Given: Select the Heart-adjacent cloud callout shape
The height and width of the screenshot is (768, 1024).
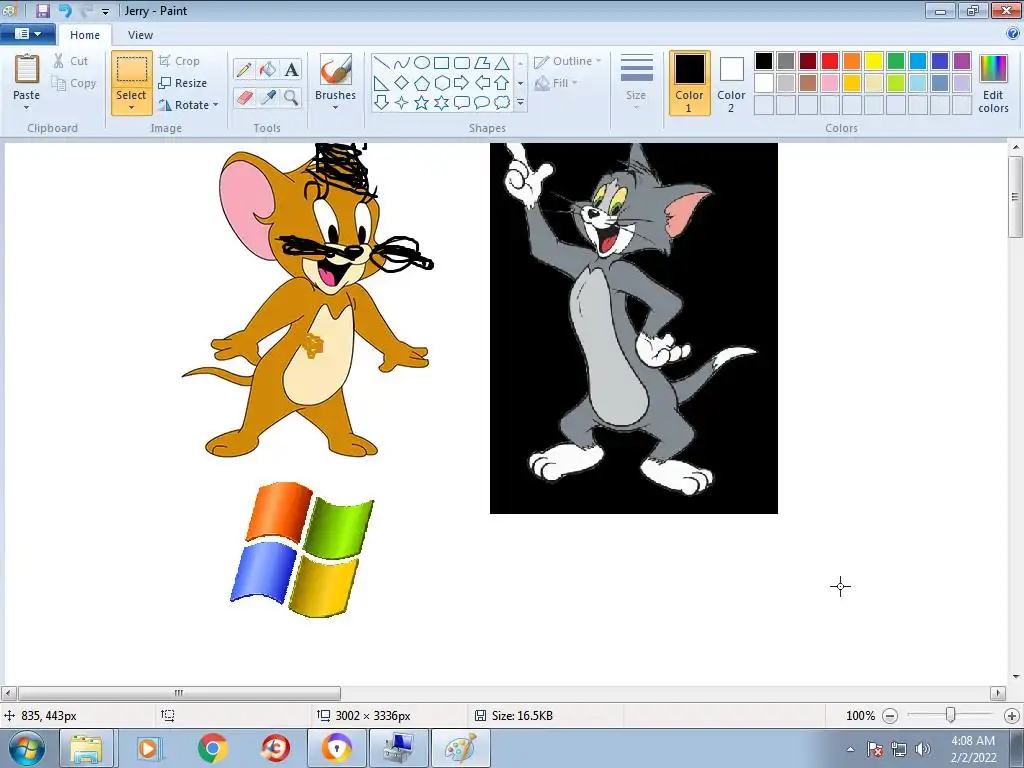Looking at the screenshot, I should (x=502, y=103).
